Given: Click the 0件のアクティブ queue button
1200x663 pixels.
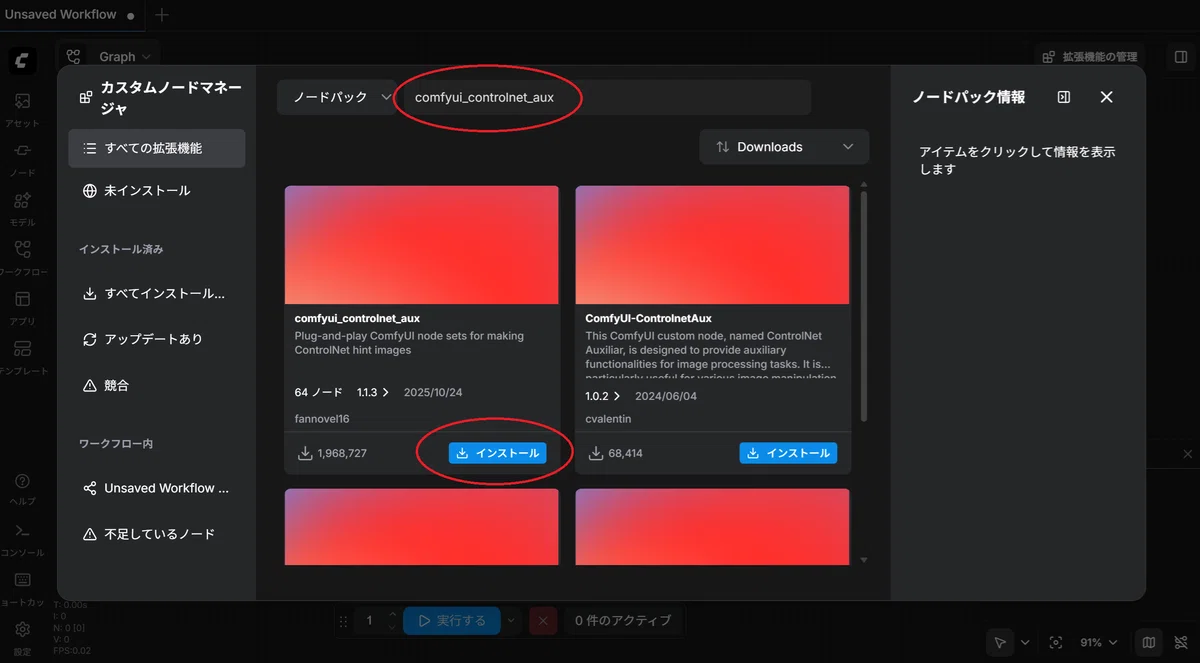Looking at the screenshot, I should (x=623, y=621).
